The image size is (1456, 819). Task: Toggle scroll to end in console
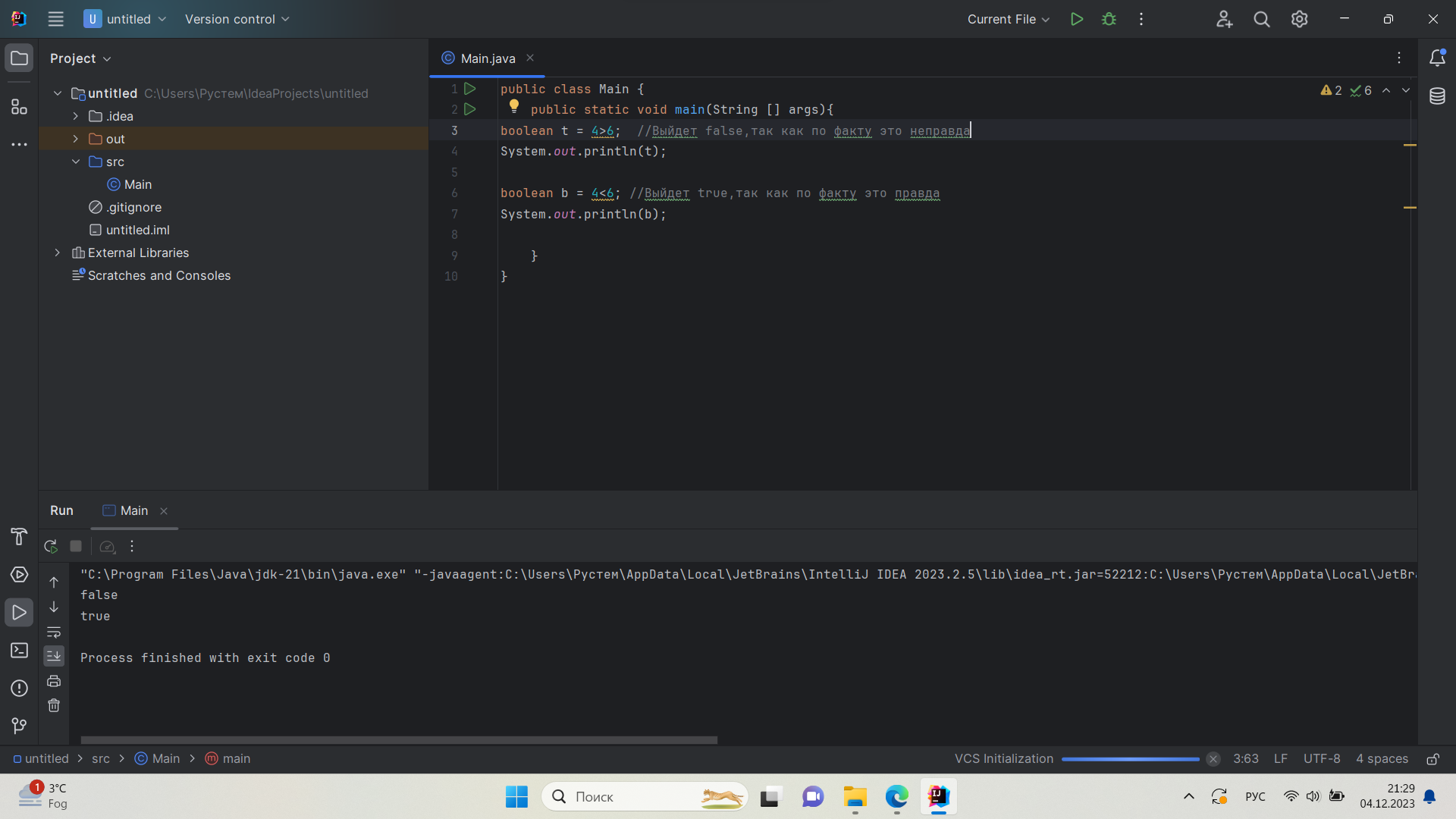[54, 656]
